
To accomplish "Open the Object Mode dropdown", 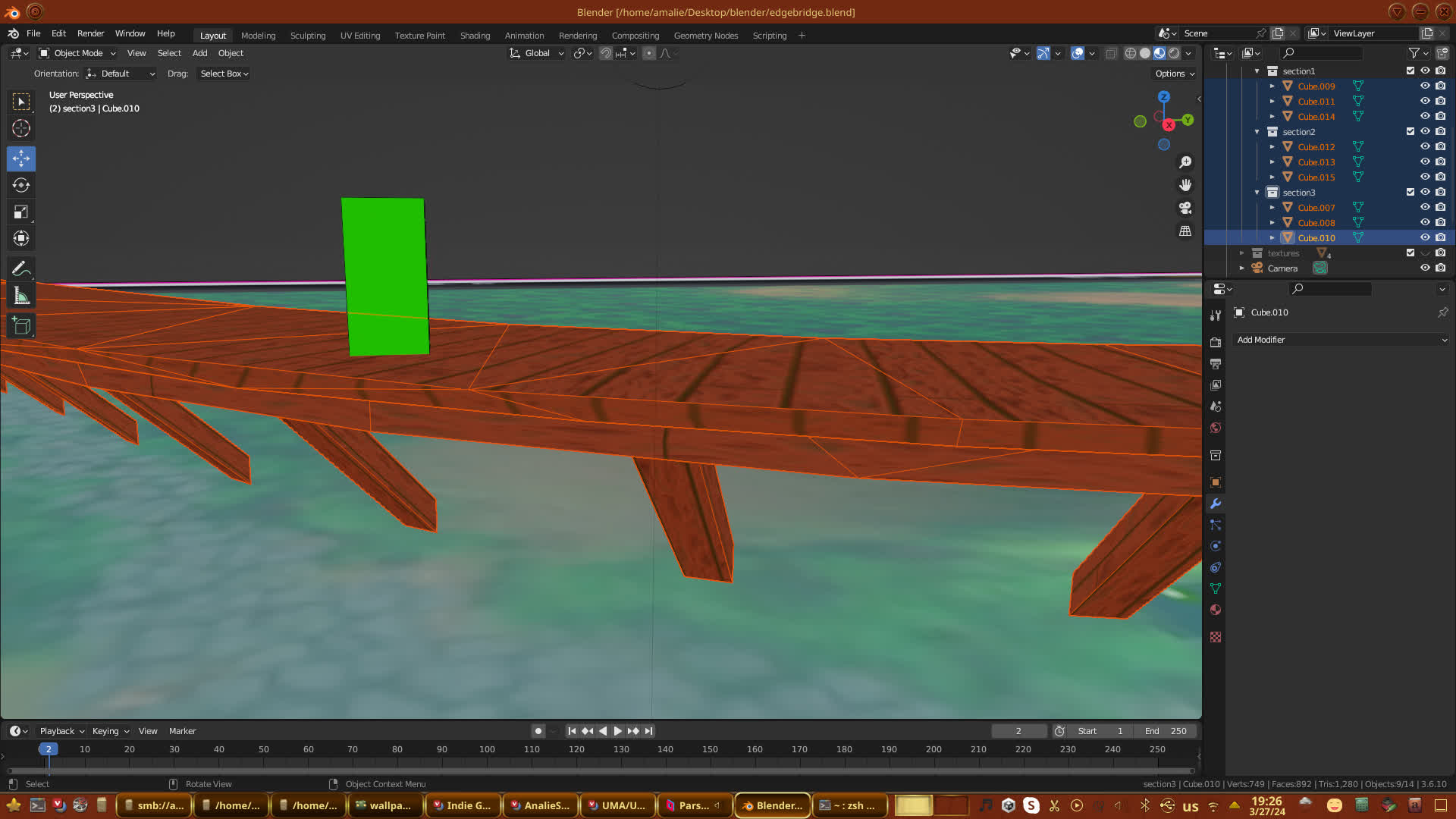I will (x=78, y=53).
